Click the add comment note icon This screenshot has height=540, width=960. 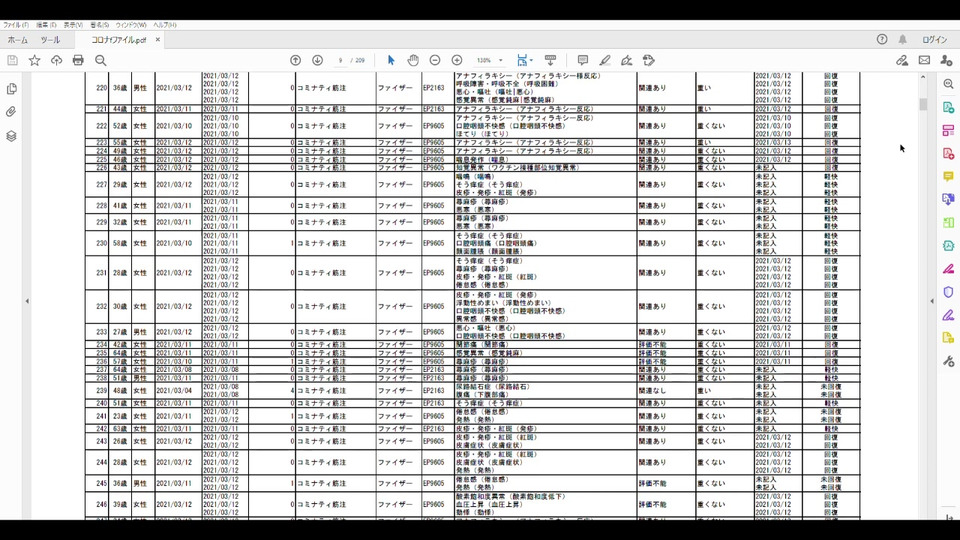click(583, 60)
